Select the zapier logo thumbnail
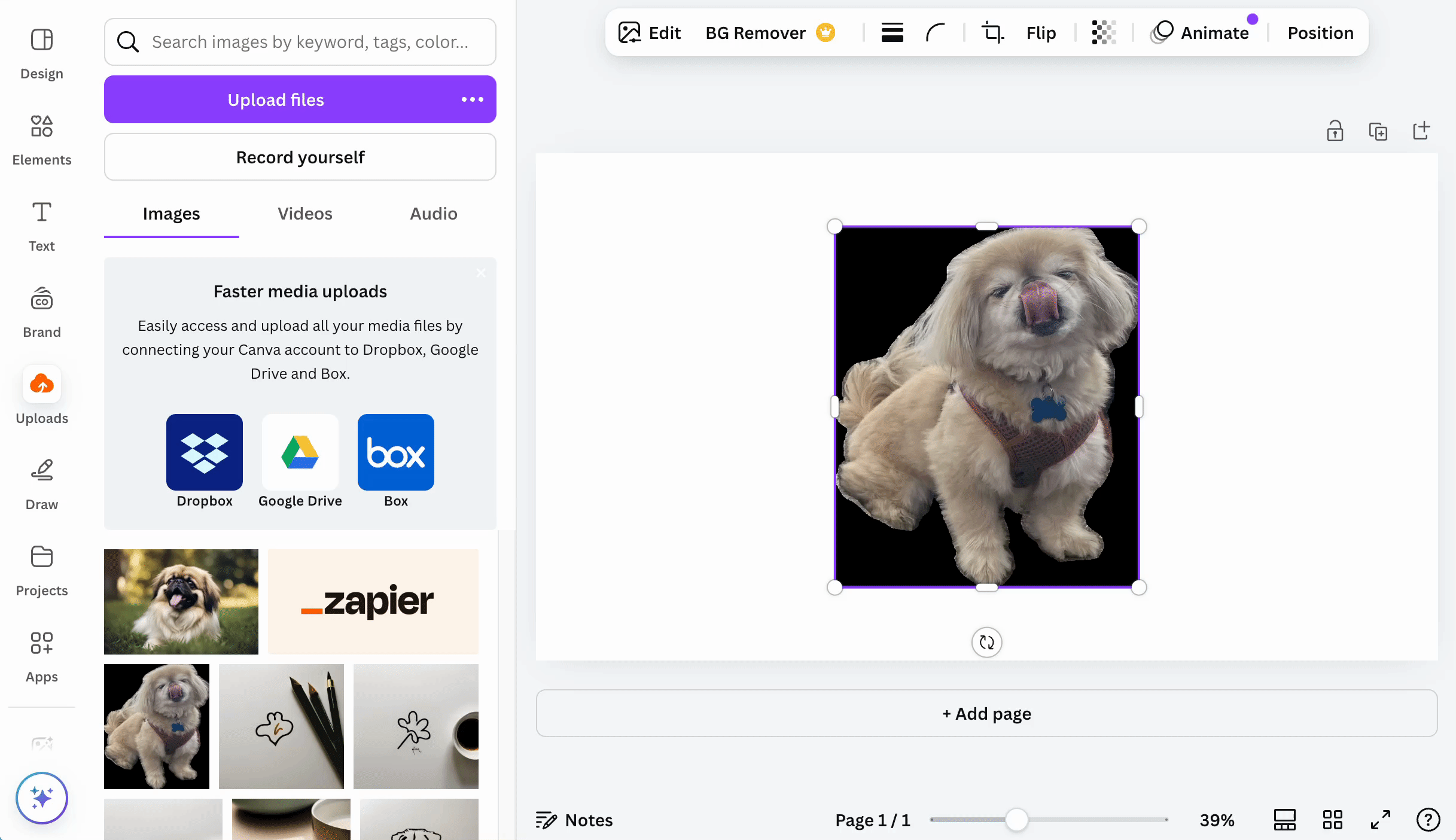Viewport: 1456px width, 840px height. (x=373, y=601)
